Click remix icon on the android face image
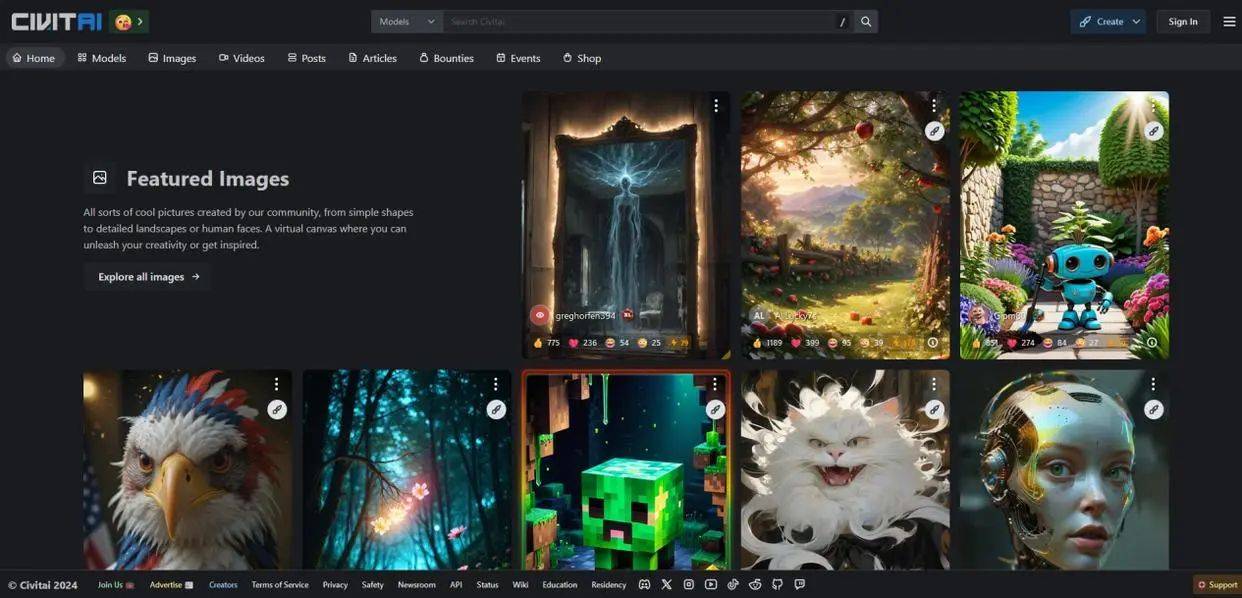This screenshot has height=598, width=1242. click(1153, 409)
